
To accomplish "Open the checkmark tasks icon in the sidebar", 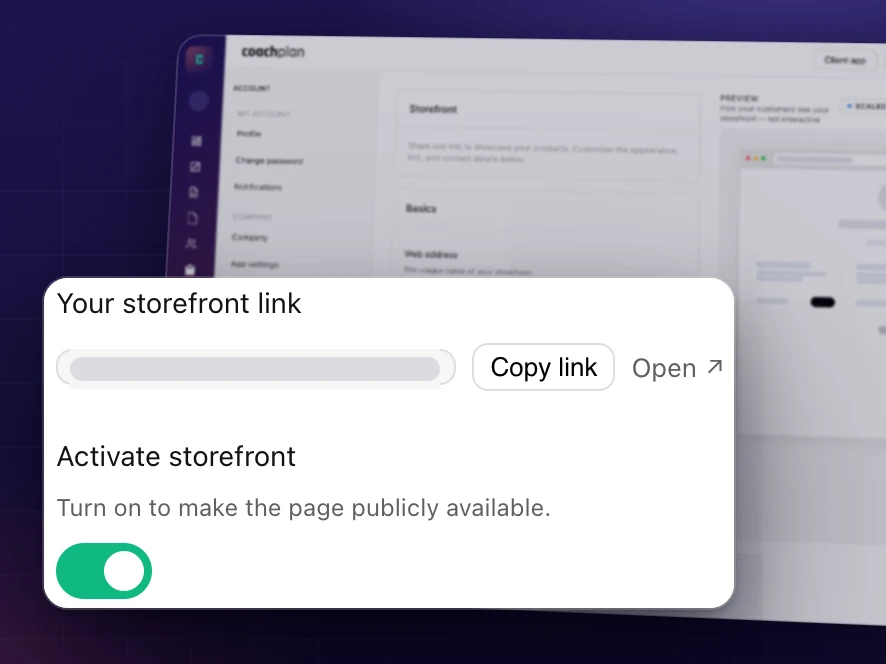I will [195, 166].
